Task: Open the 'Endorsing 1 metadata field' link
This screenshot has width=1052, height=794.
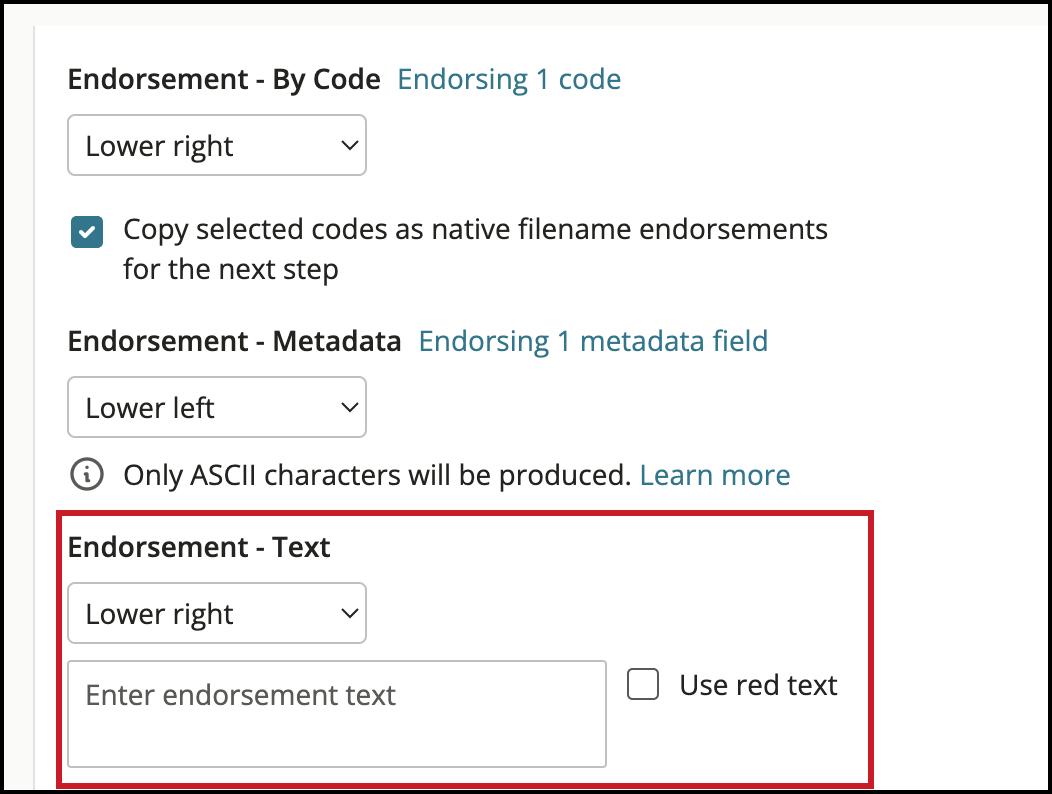Action: point(593,341)
